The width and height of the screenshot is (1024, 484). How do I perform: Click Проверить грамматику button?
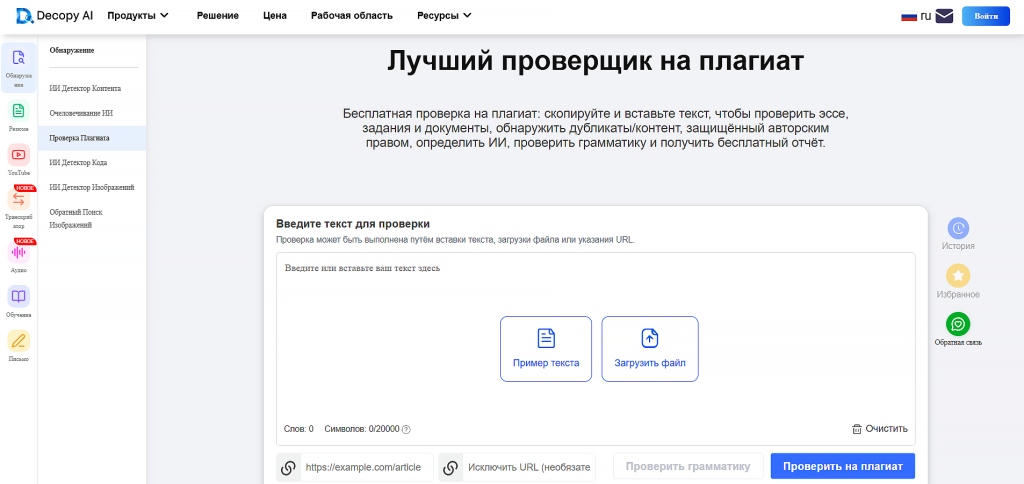(x=688, y=466)
